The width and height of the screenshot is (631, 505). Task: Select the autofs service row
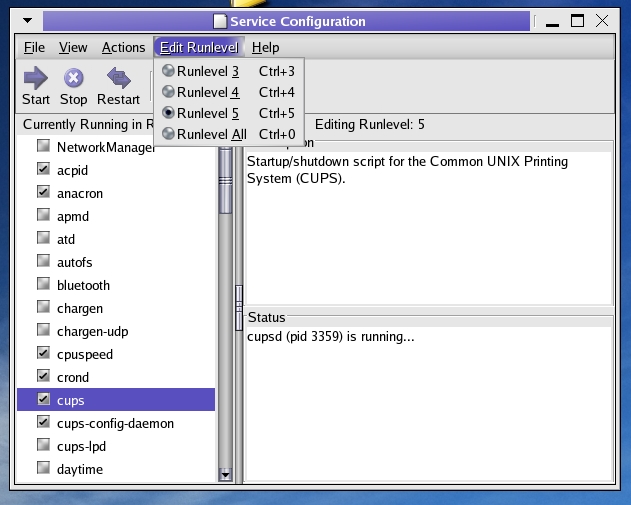(x=77, y=262)
